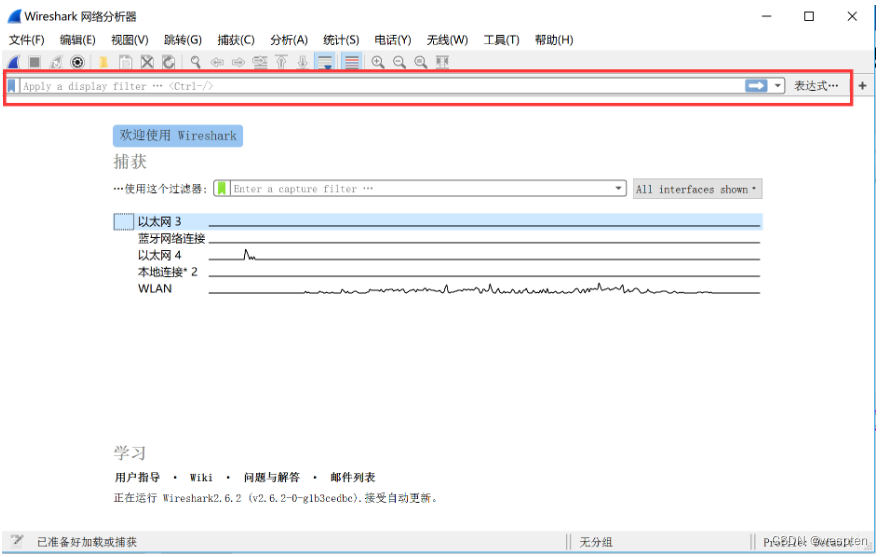
Task: Open the 问题与解答 link
Action: click(271, 478)
